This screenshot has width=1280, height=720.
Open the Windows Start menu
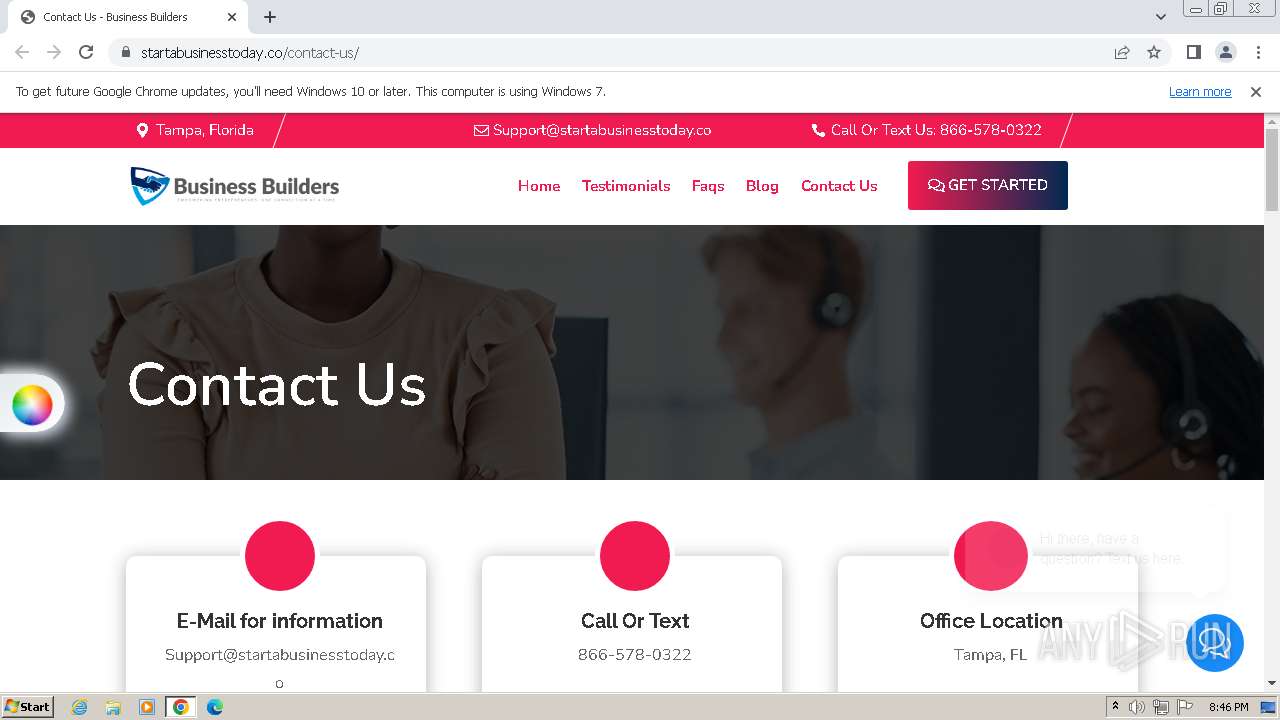28,706
